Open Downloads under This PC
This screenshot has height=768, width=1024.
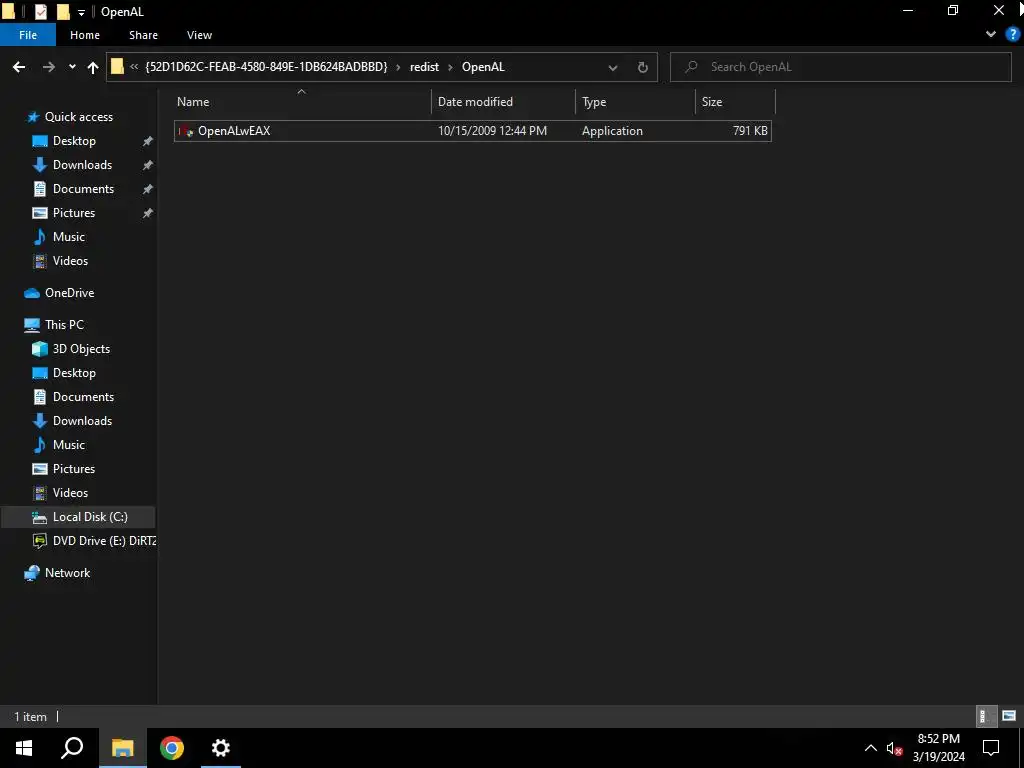(x=82, y=421)
